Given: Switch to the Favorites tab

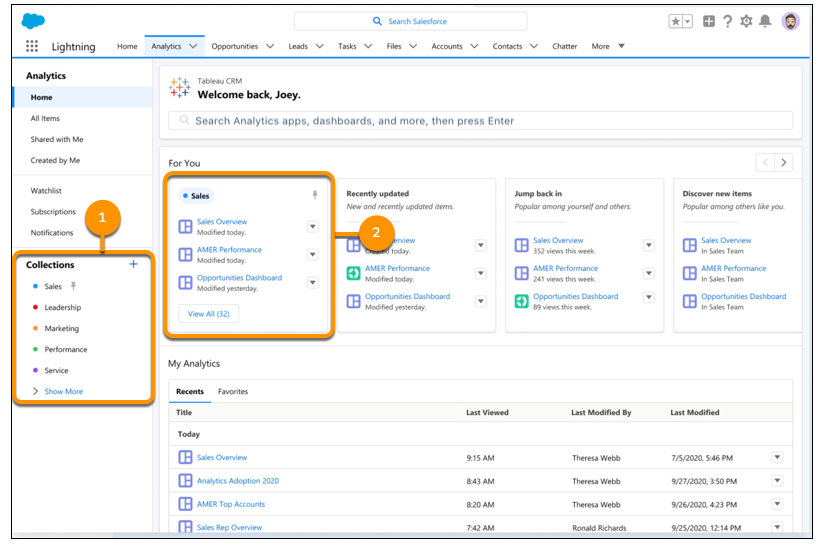Looking at the screenshot, I should coord(233,391).
